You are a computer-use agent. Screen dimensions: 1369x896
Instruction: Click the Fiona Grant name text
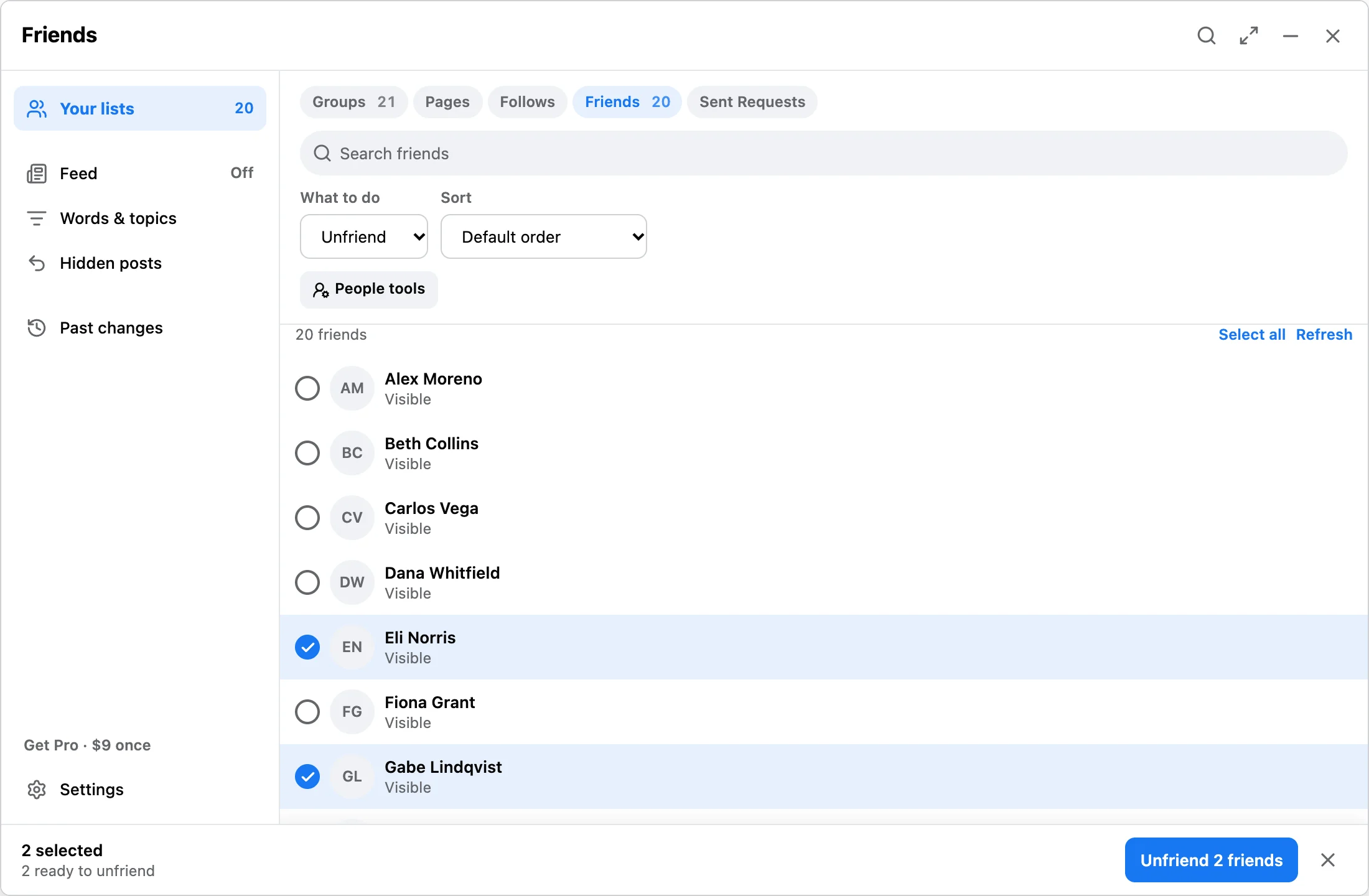pos(429,702)
